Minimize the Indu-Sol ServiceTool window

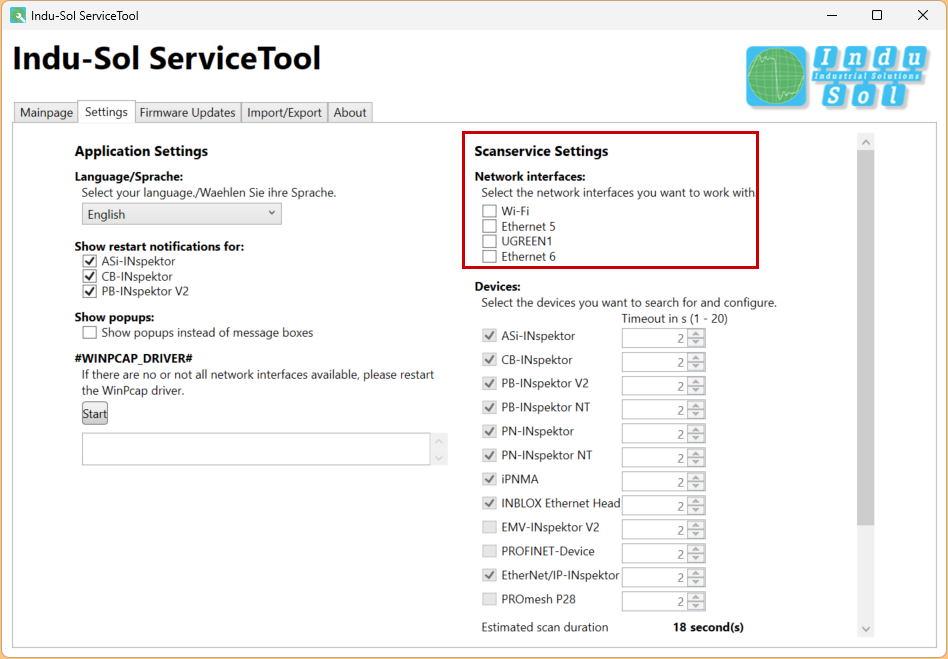[832, 15]
